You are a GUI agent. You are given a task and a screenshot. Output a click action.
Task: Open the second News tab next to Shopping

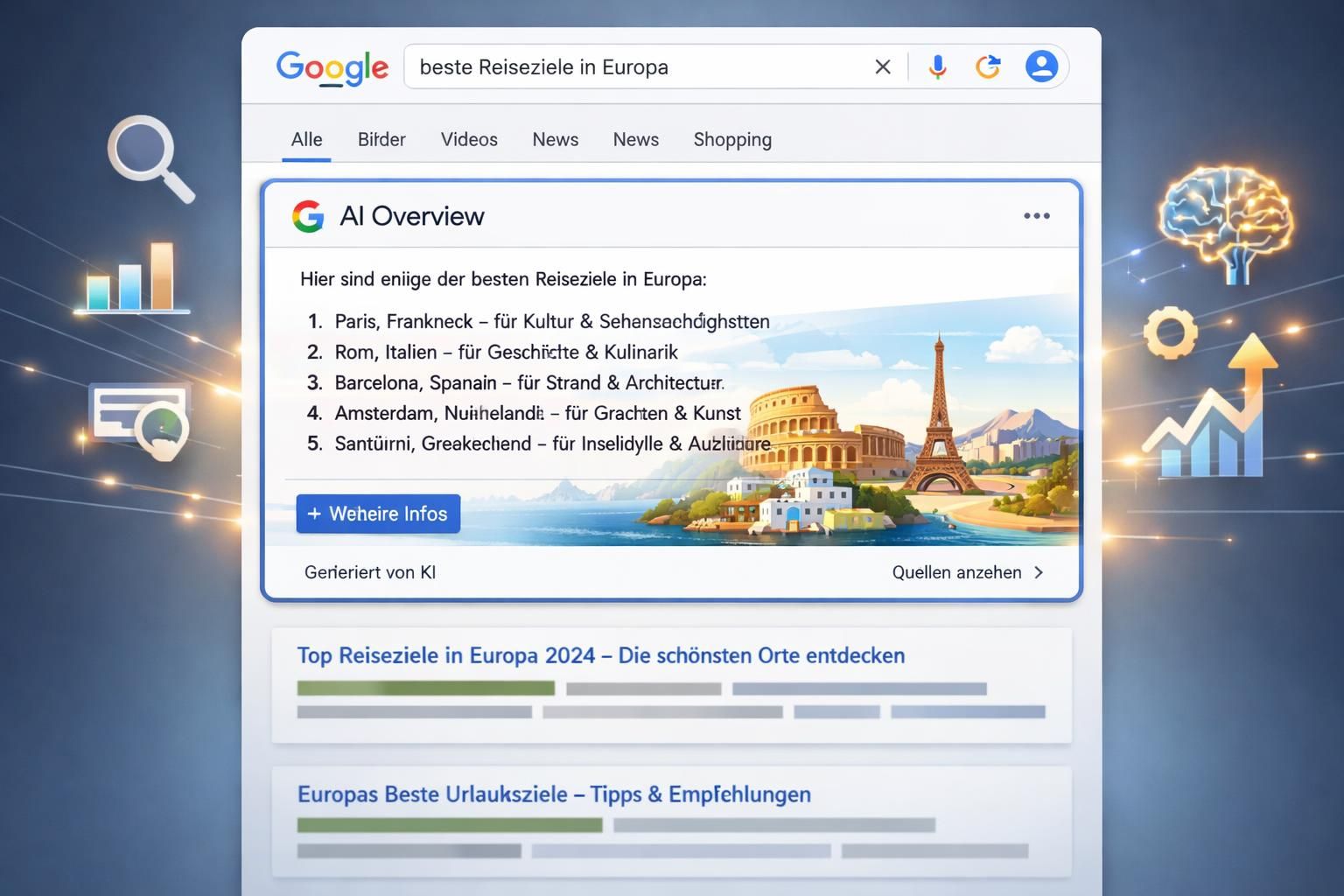pyautogui.click(x=636, y=140)
